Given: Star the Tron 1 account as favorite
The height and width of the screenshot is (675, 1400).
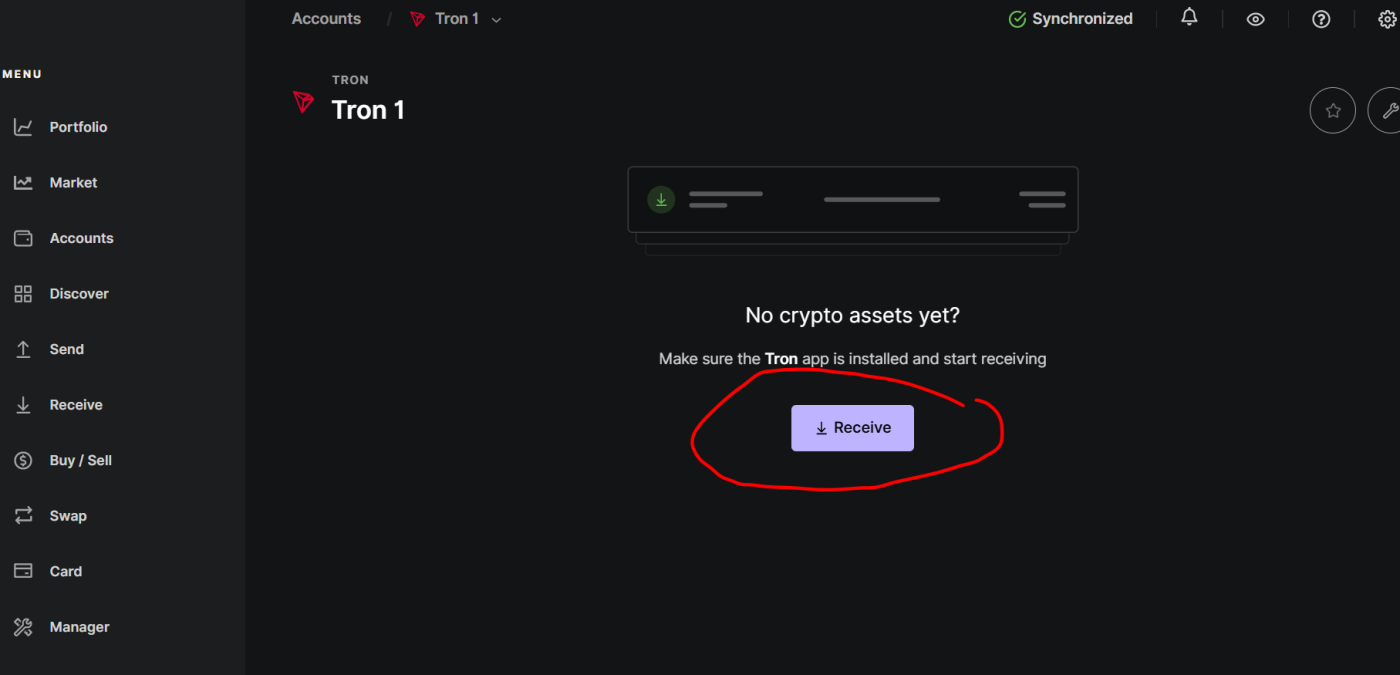Looking at the screenshot, I should (1333, 111).
